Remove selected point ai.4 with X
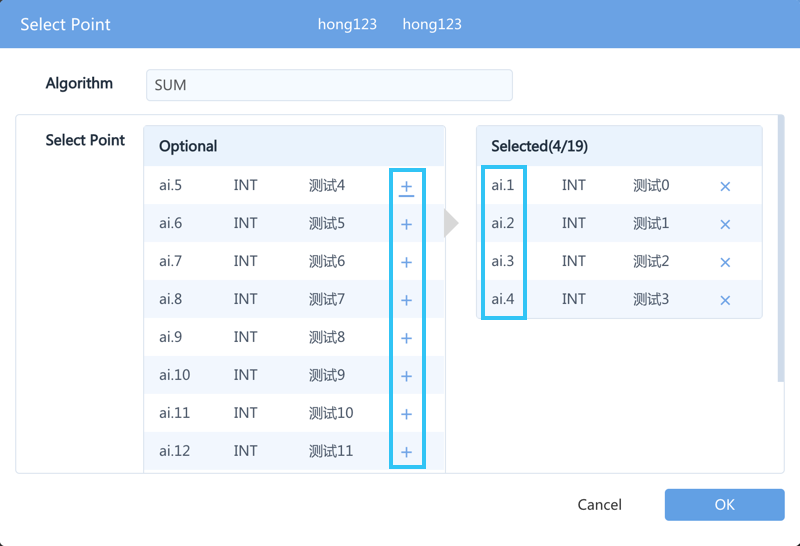The height and width of the screenshot is (546, 800). pos(725,300)
